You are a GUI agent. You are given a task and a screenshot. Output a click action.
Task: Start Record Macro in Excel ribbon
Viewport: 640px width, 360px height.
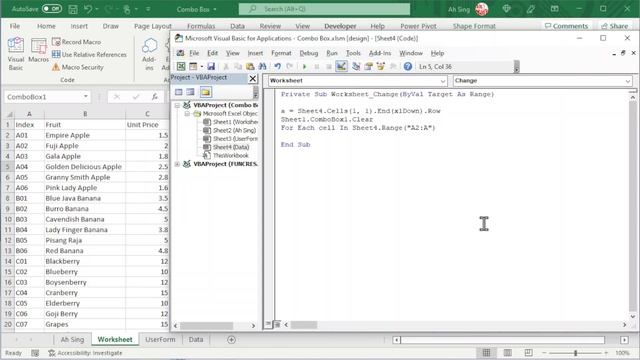(x=76, y=42)
